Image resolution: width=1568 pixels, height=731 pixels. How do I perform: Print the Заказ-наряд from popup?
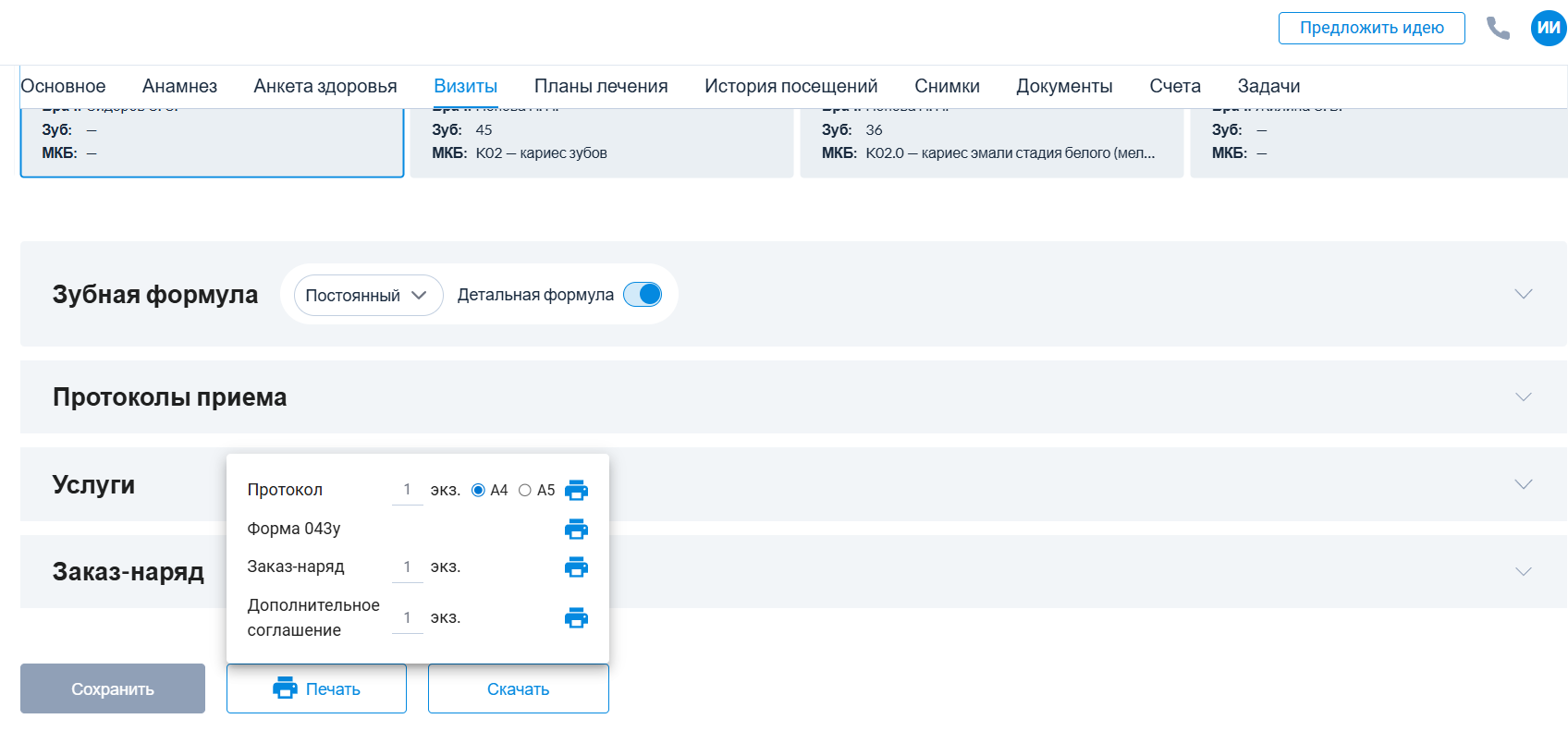576,567
